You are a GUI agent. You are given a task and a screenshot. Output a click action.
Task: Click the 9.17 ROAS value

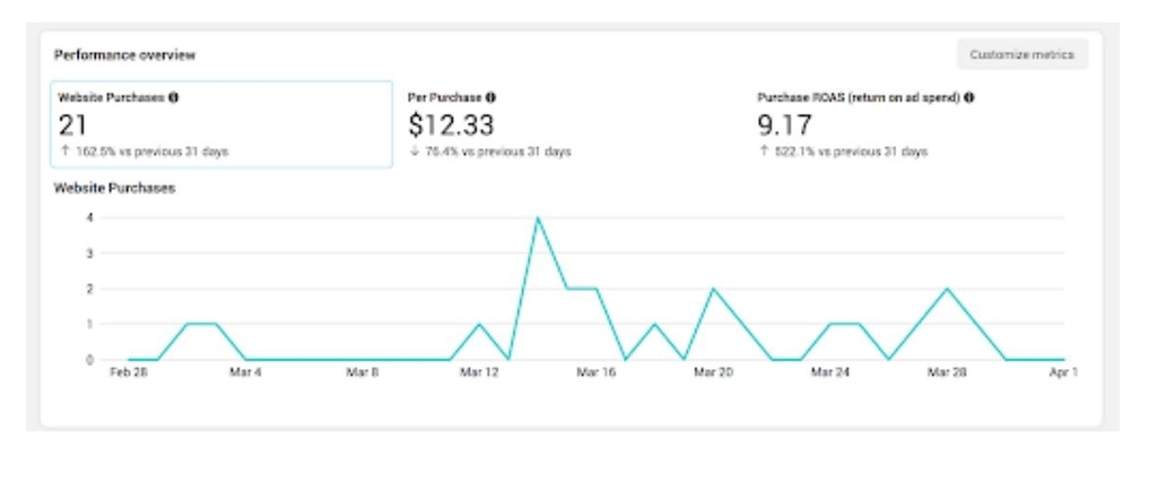[x=784, y=125]
